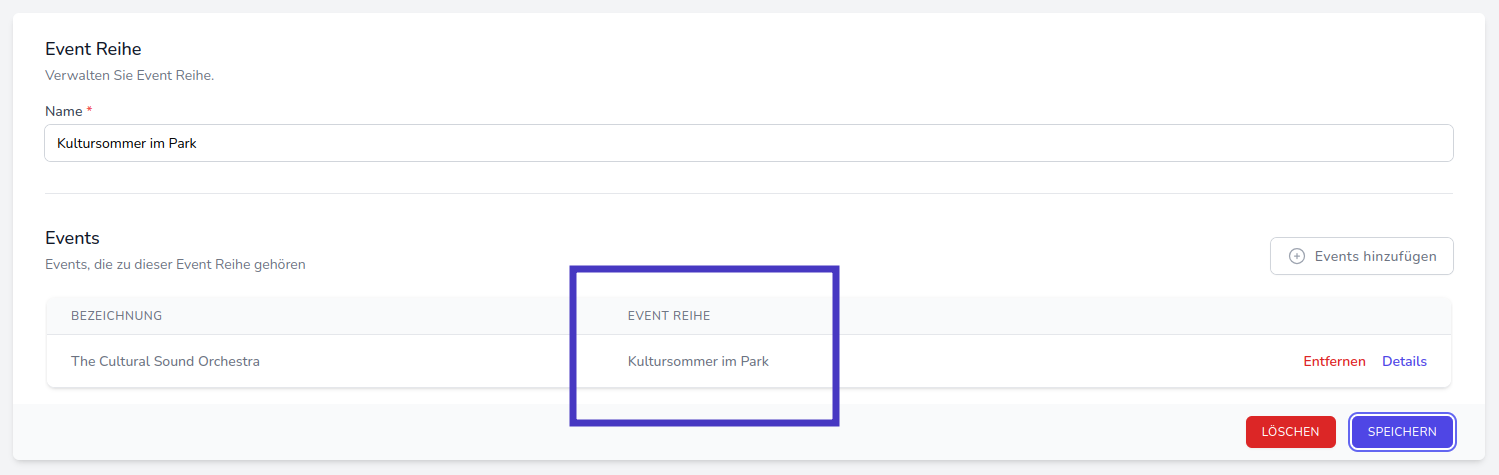This screenshot has height=475, width=1499.
Task: Click the plus circle icon beside Events hinzufügen
Action: [x=1297, y=256]
